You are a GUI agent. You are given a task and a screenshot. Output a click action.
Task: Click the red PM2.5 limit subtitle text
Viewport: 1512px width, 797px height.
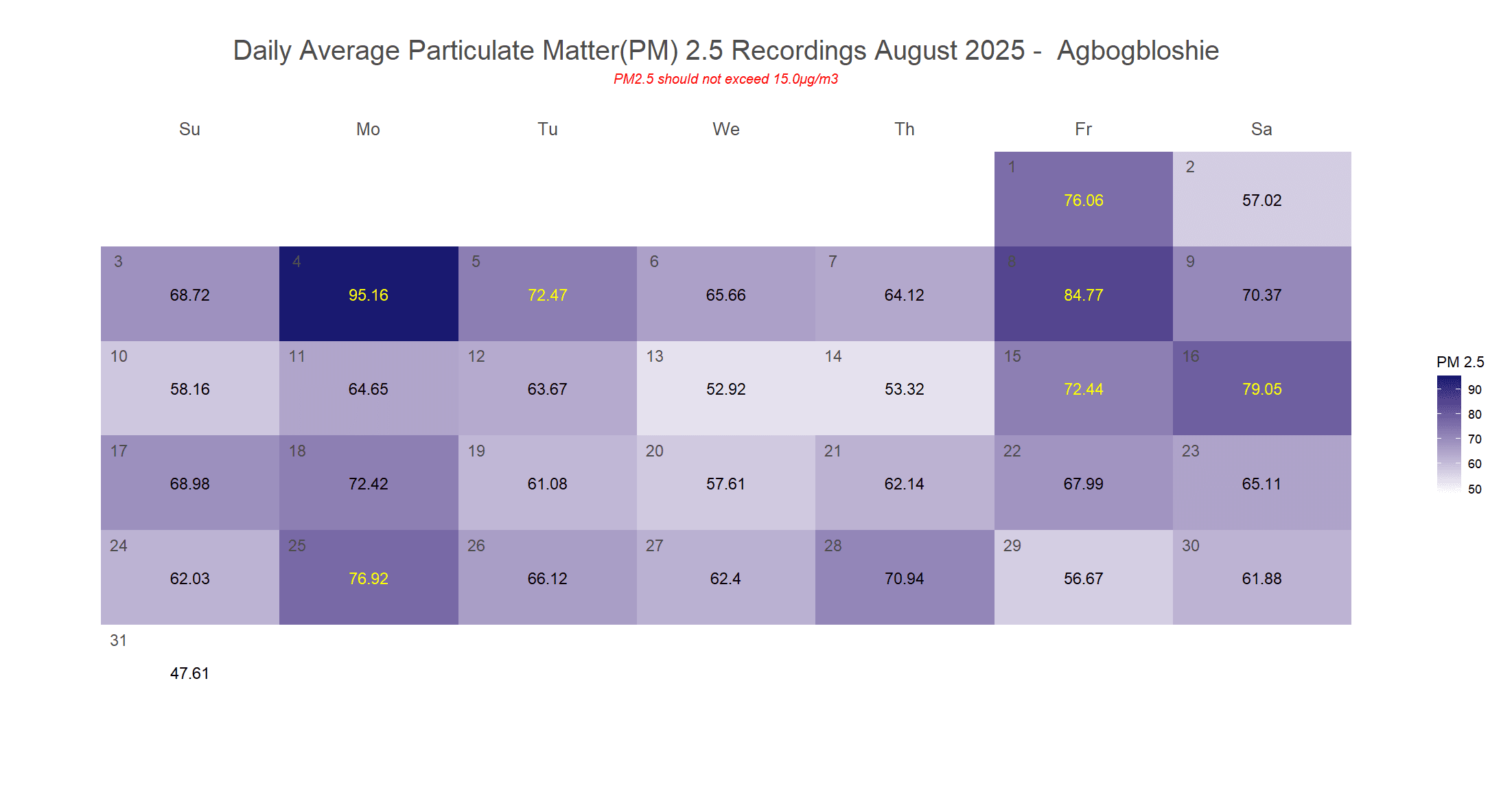click(x=725, y=79)
